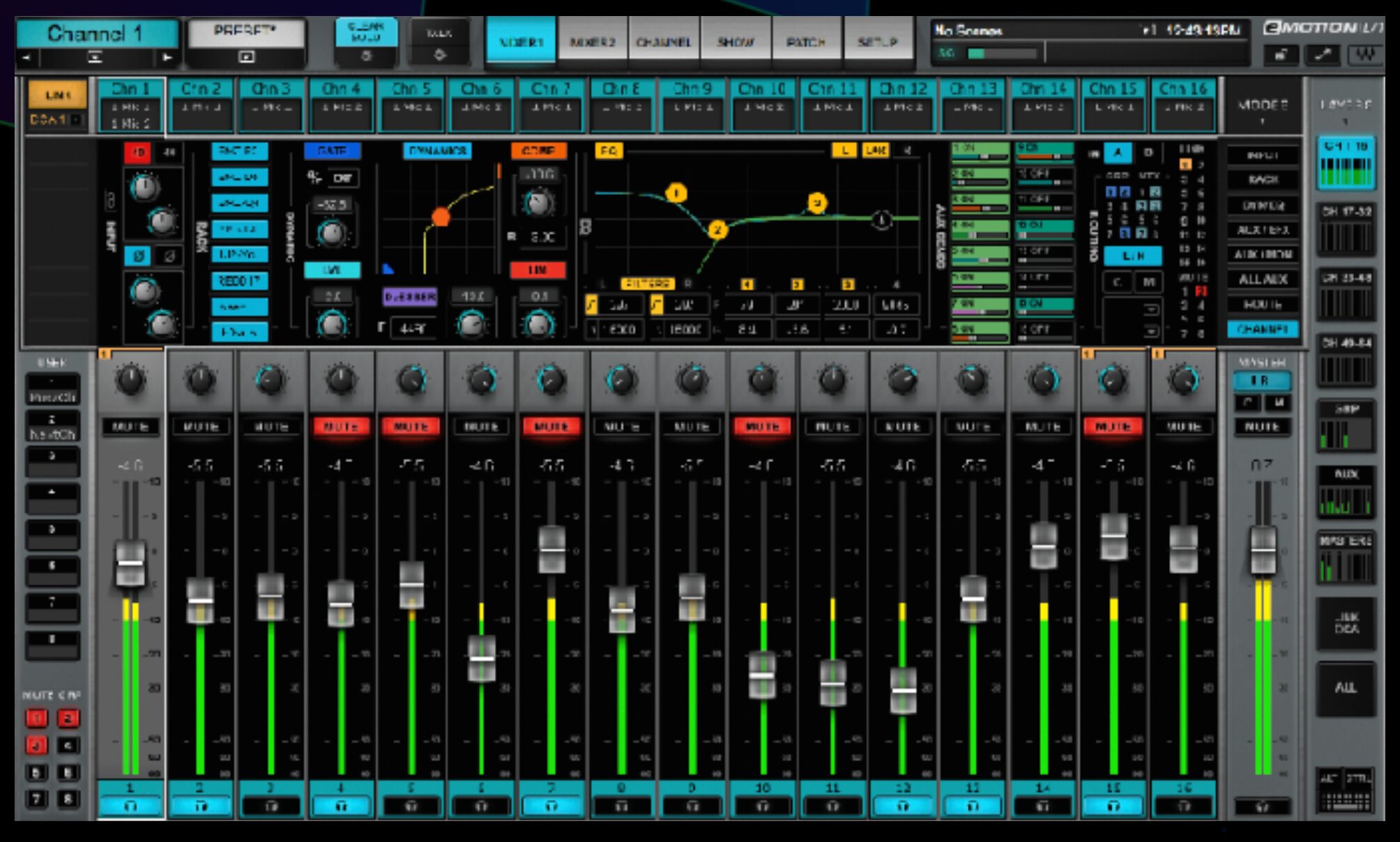The width and height of the screenshot is (1400, 842).
Task: Click the low-pass filter shape icon
Action: (656, 305)
